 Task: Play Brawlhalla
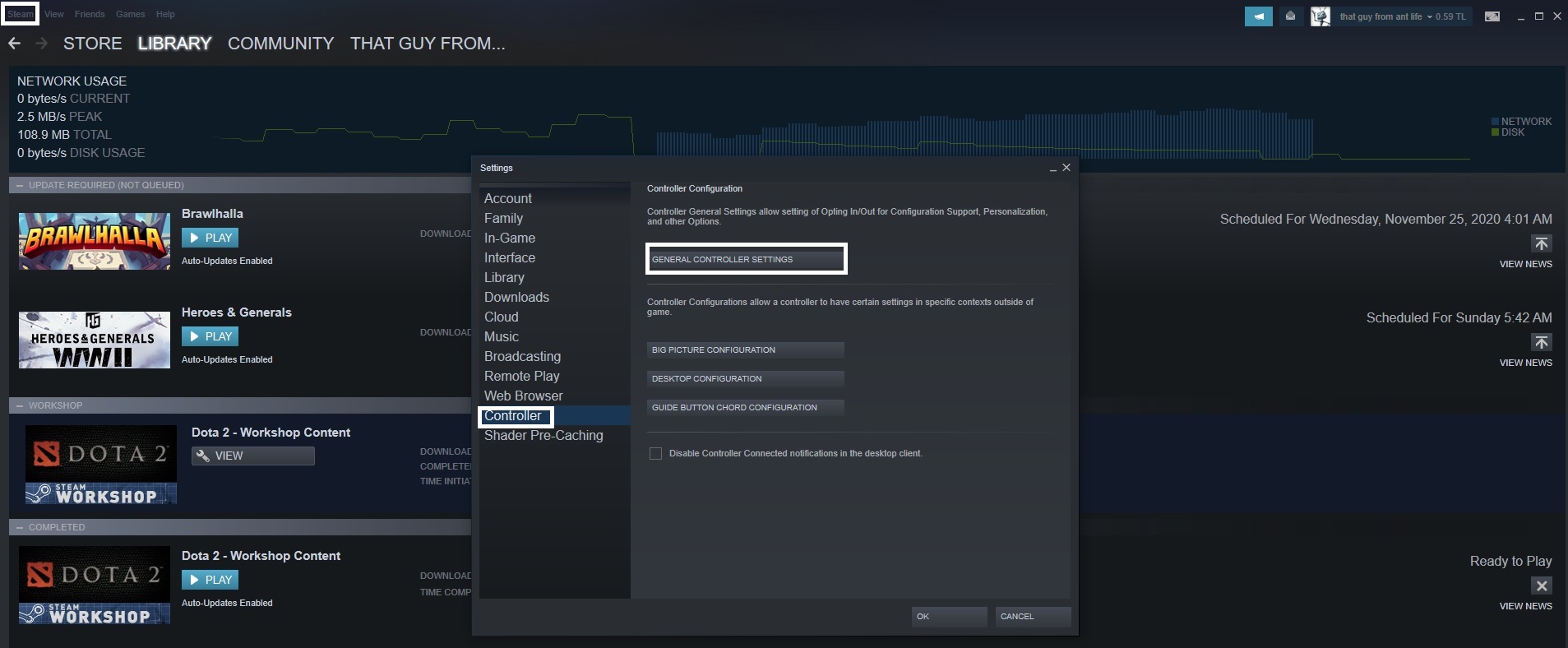[x=210, y=238]
